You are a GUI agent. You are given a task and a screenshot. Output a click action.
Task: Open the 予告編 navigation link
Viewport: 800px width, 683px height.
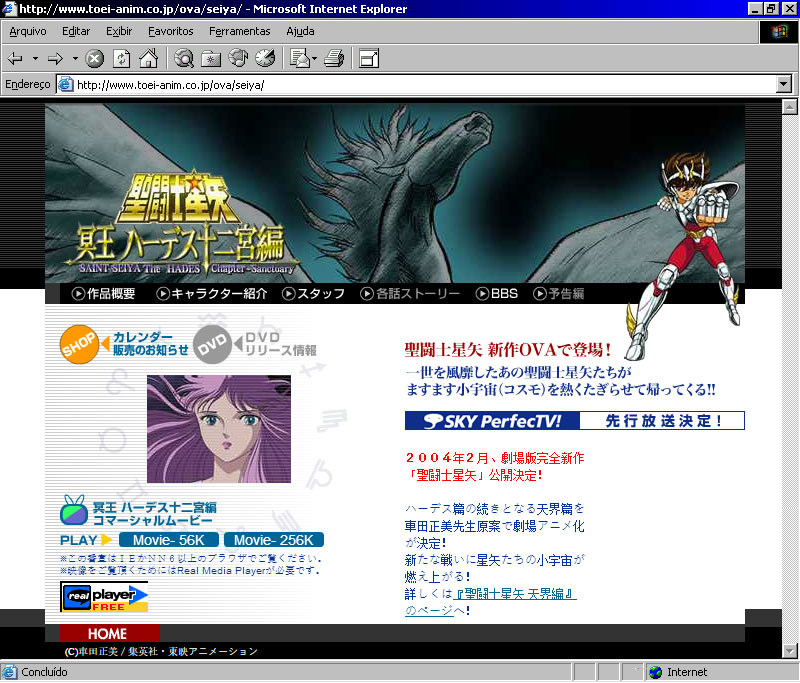pyautogui.click(x=559, y=294)
